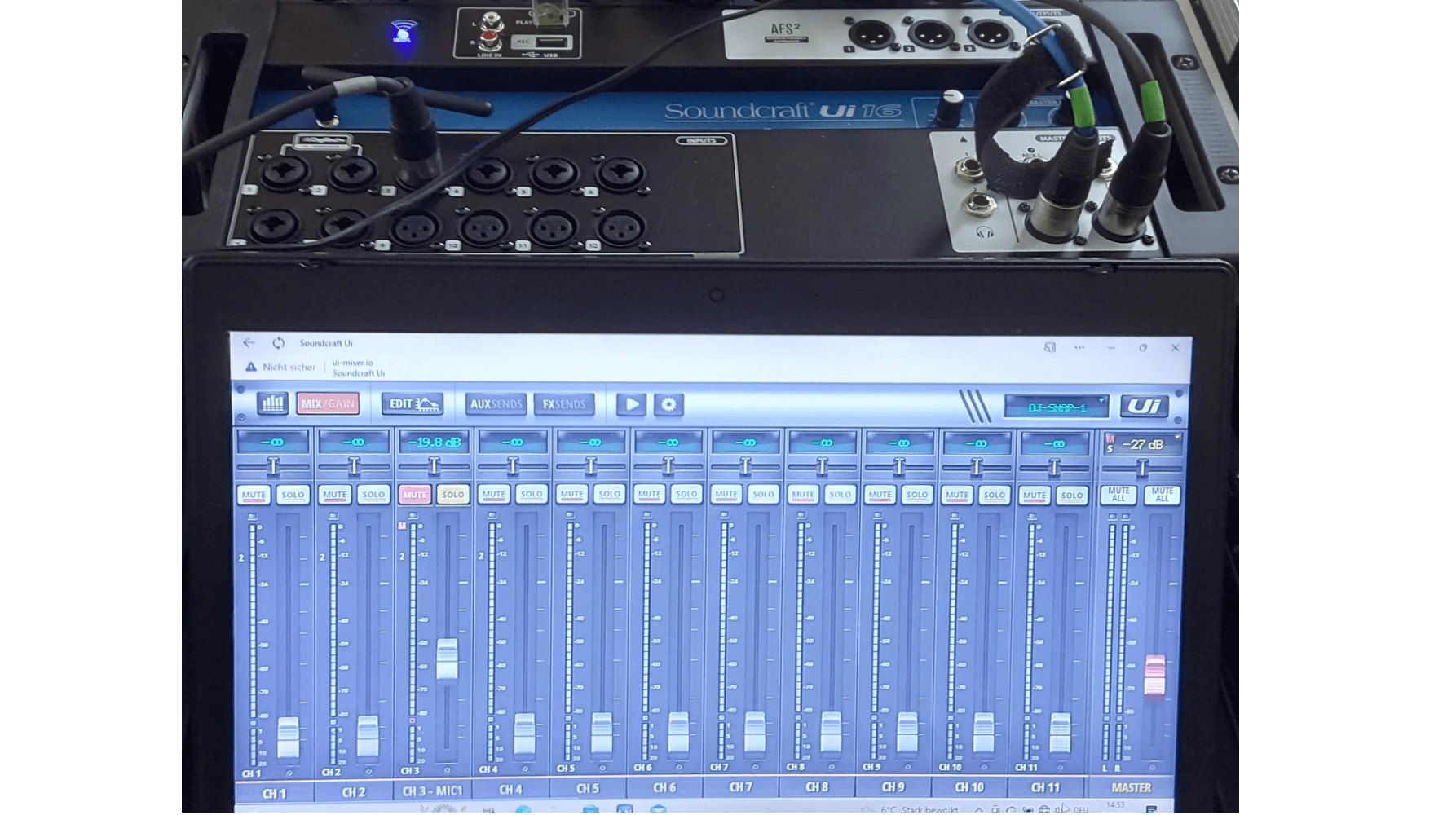Open mixer settings gear icon

tap(668, 404)
